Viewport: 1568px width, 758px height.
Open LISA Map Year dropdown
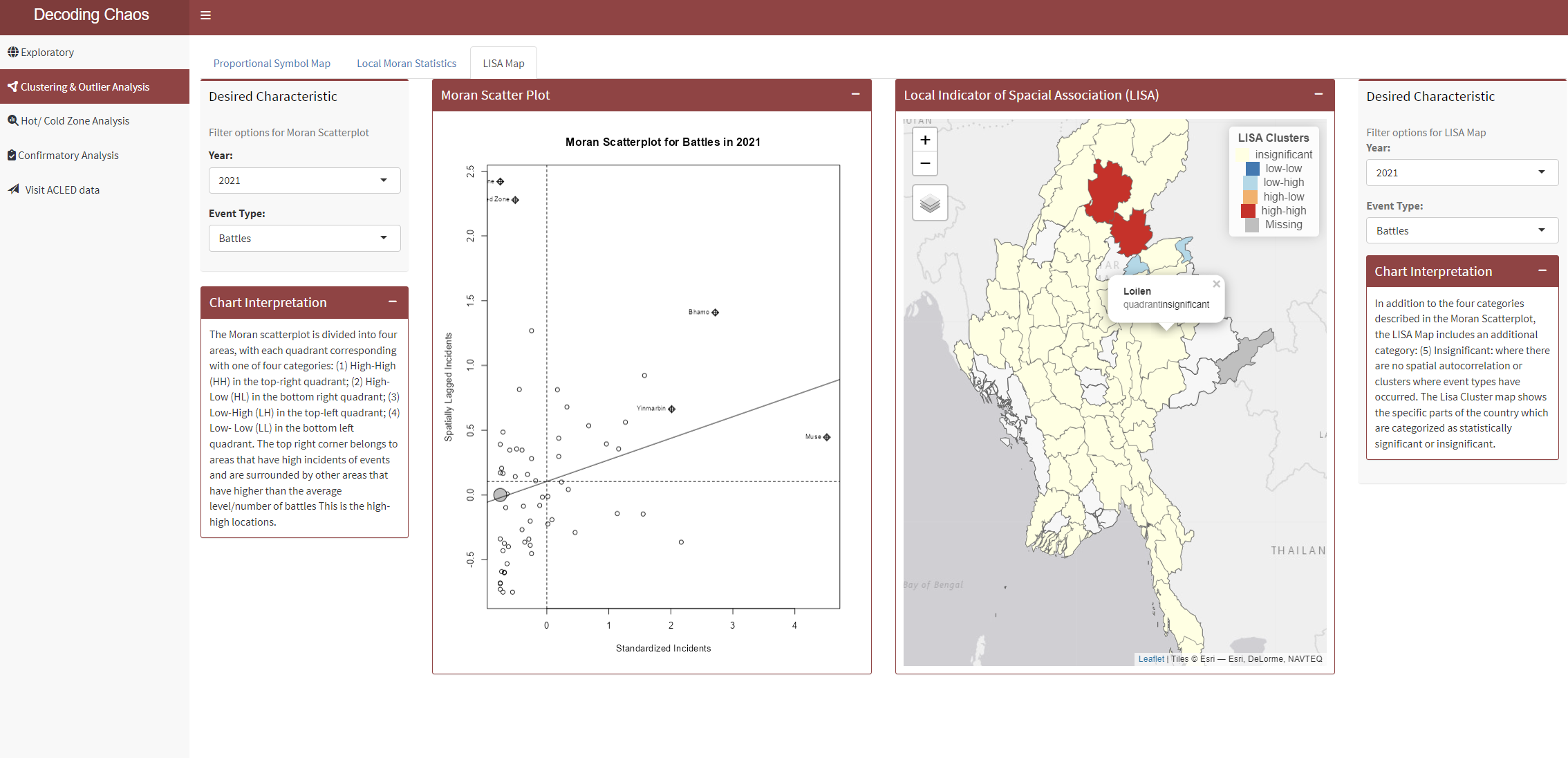click(1462, 173)
